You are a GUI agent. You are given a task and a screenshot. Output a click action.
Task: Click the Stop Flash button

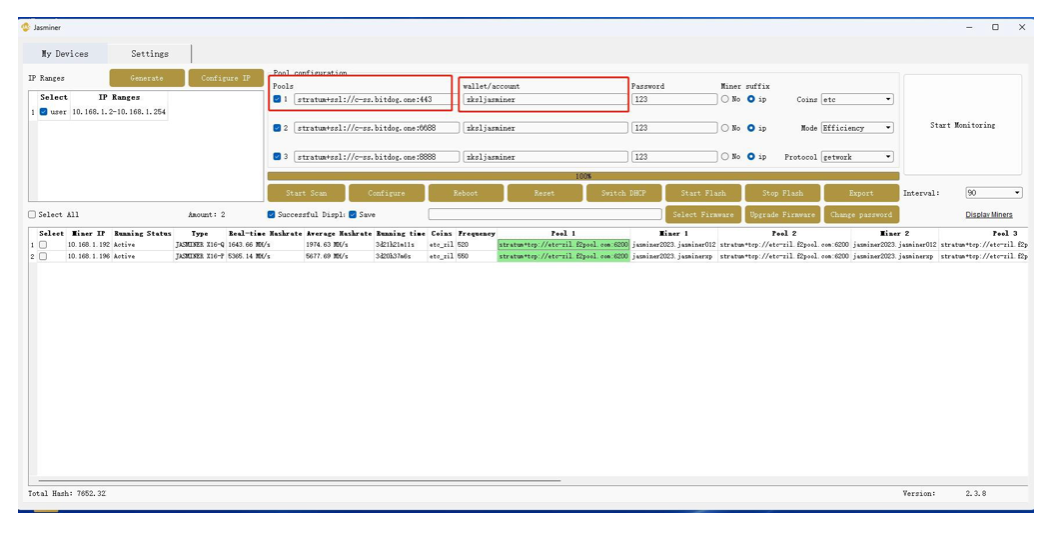click(782, 193)
